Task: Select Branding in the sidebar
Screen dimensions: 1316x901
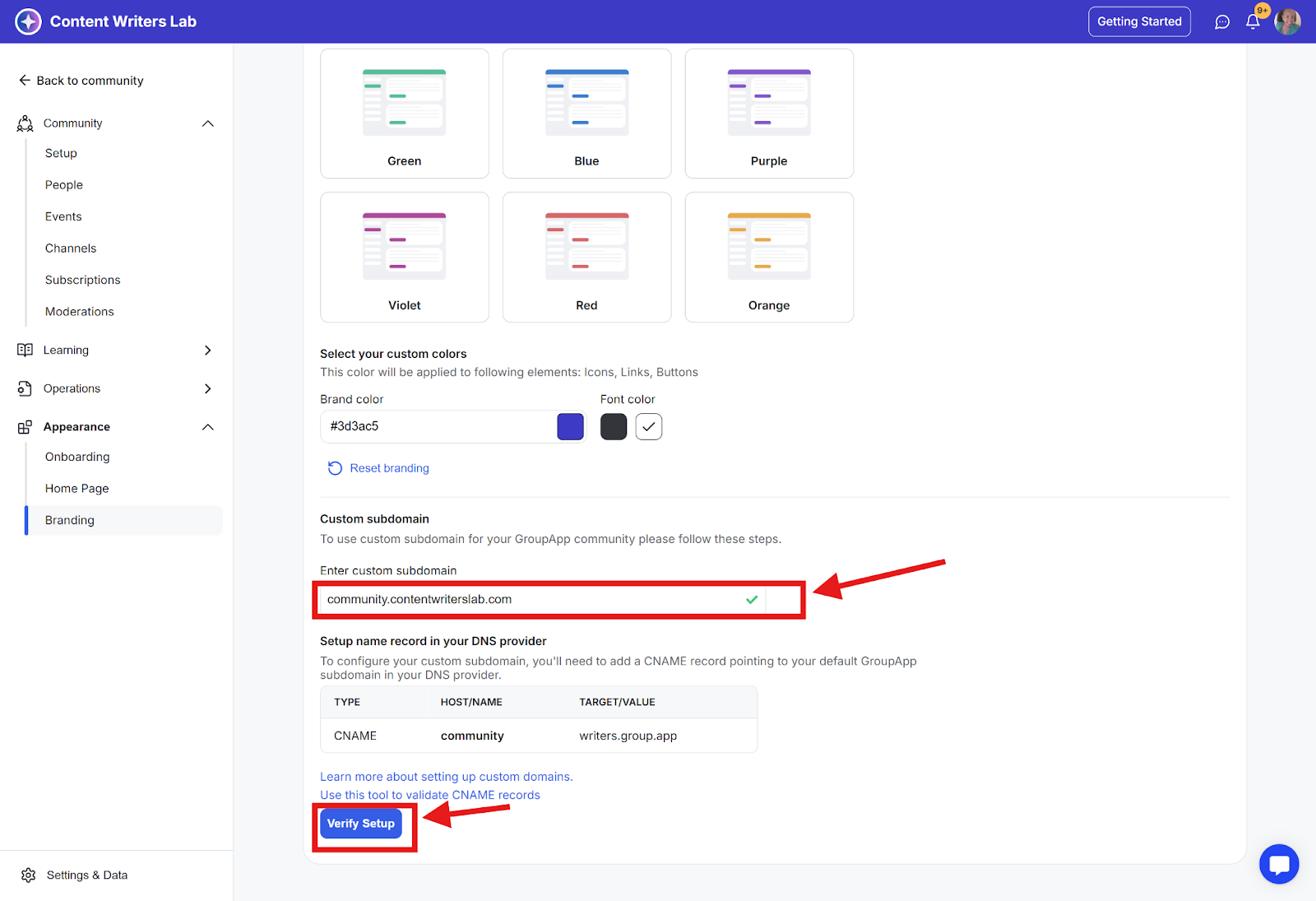Action: point(124,520)
